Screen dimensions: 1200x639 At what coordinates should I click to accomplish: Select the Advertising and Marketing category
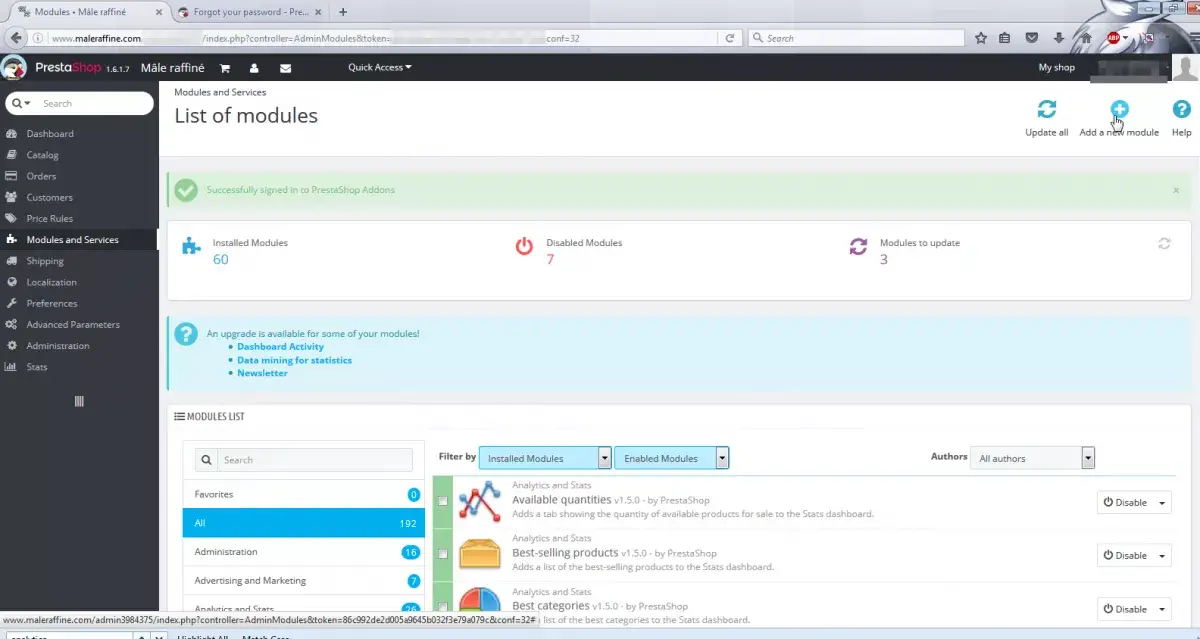pos(302,581)
